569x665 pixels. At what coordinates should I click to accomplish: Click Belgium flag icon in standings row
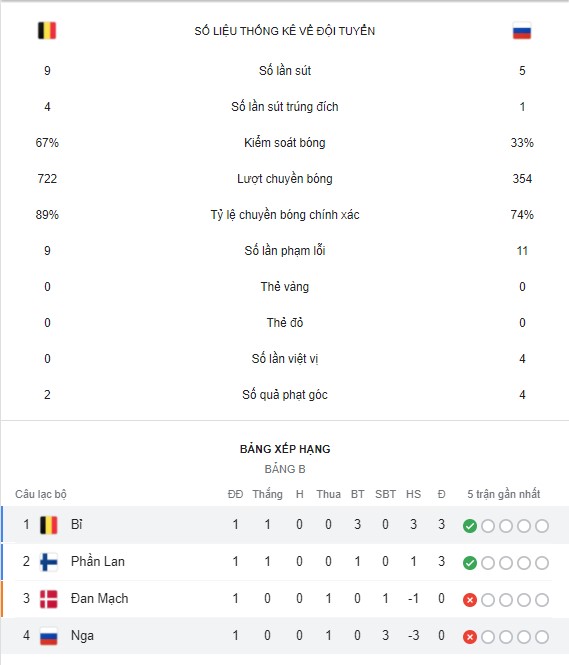tap(49, 525)
